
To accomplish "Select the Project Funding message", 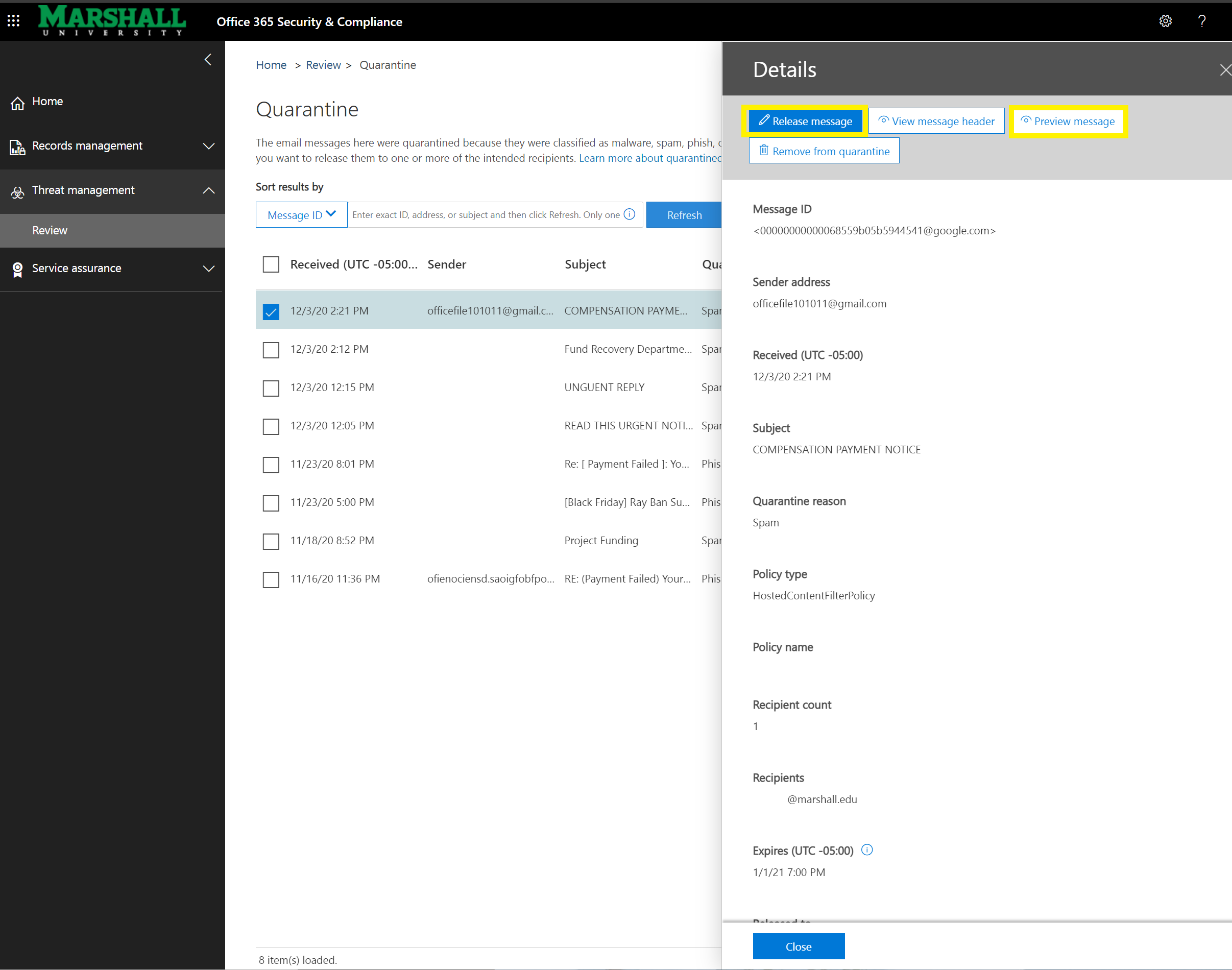I will tap(601, 541).
